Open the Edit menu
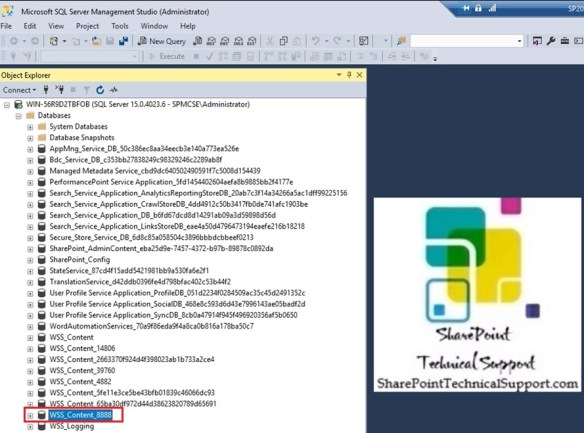This screenshot has width=584, height=433. coord(30,26)
